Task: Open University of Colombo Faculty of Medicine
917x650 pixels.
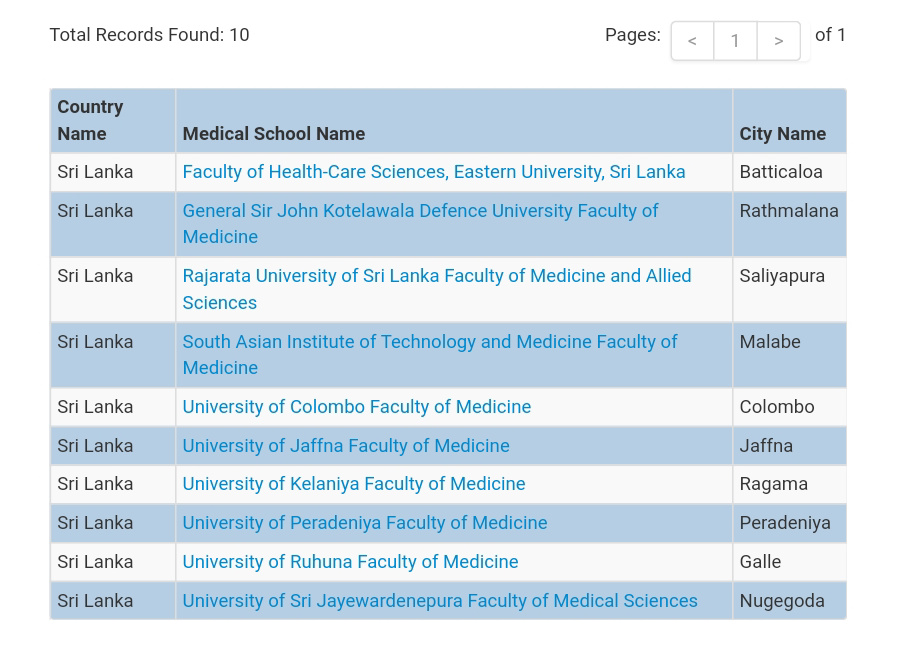Action: [357, 407]
